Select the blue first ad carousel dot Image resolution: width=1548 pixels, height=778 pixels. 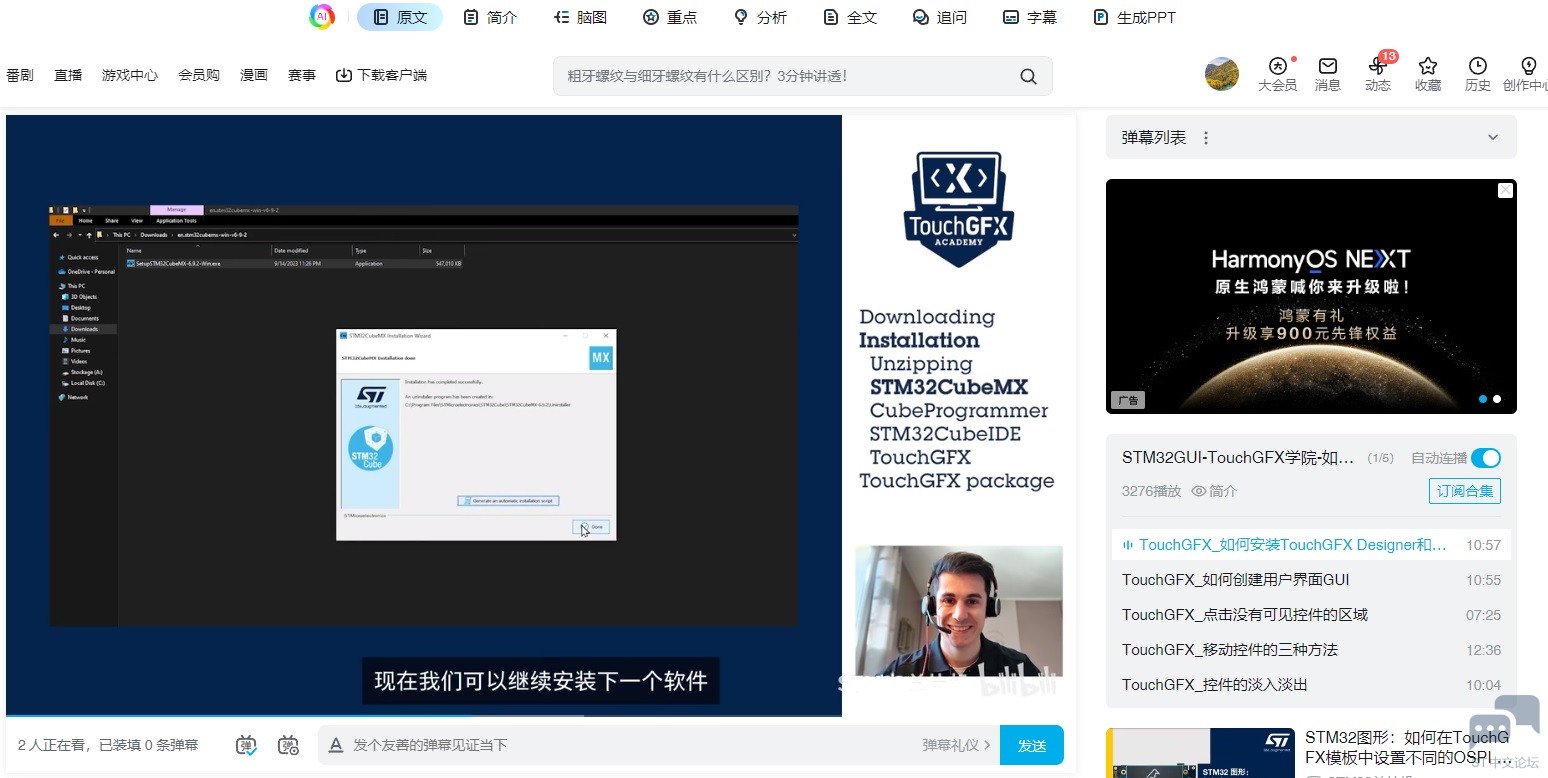1483,399
